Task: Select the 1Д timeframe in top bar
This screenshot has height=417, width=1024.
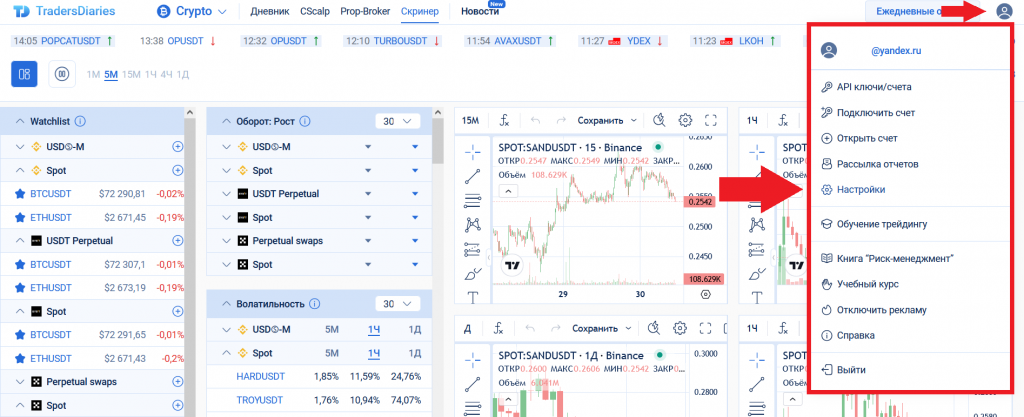Action: point(183,74)
